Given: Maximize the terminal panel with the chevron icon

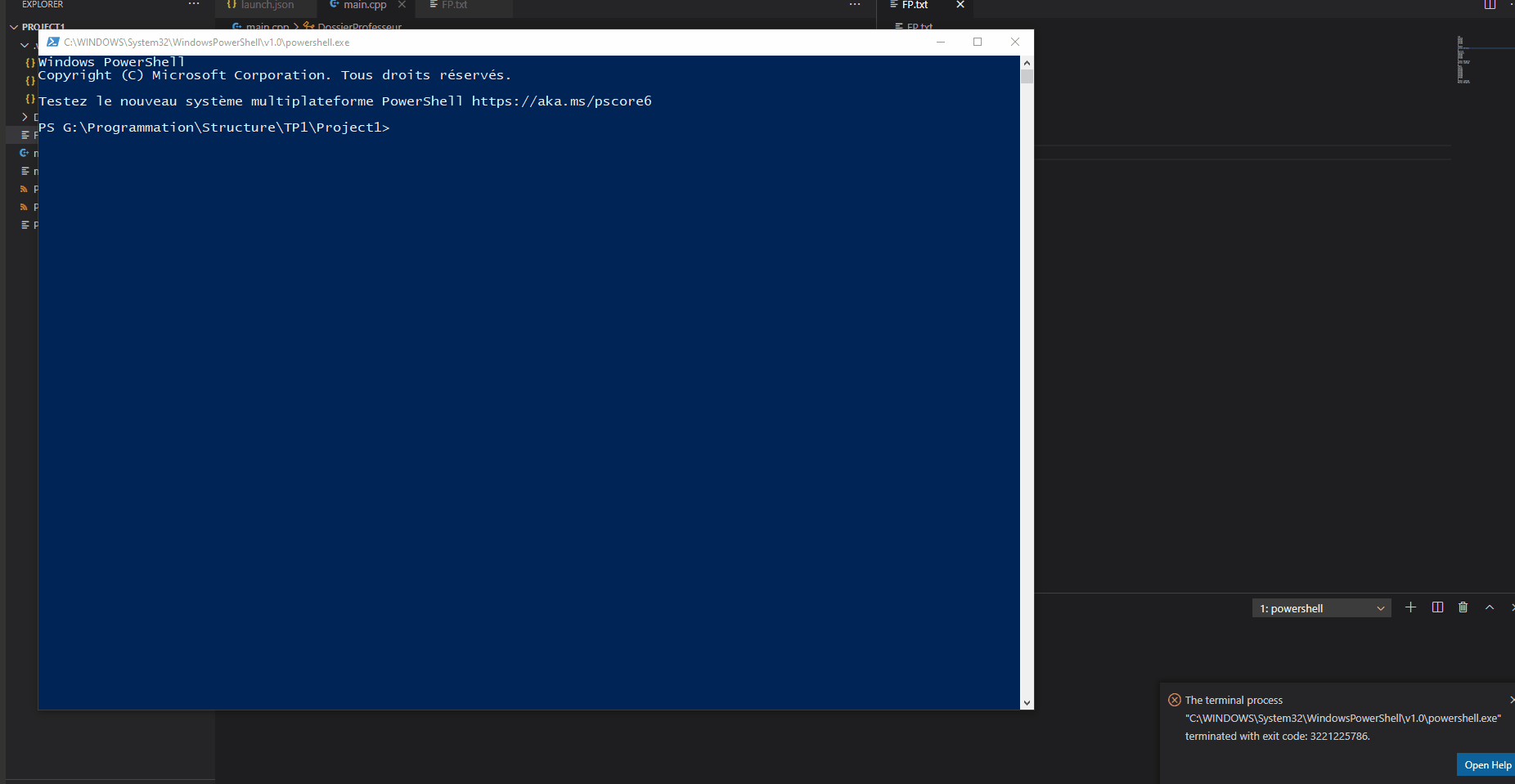Looking at the screenshot, I should pyautogui.click(x=1490, y=607).
